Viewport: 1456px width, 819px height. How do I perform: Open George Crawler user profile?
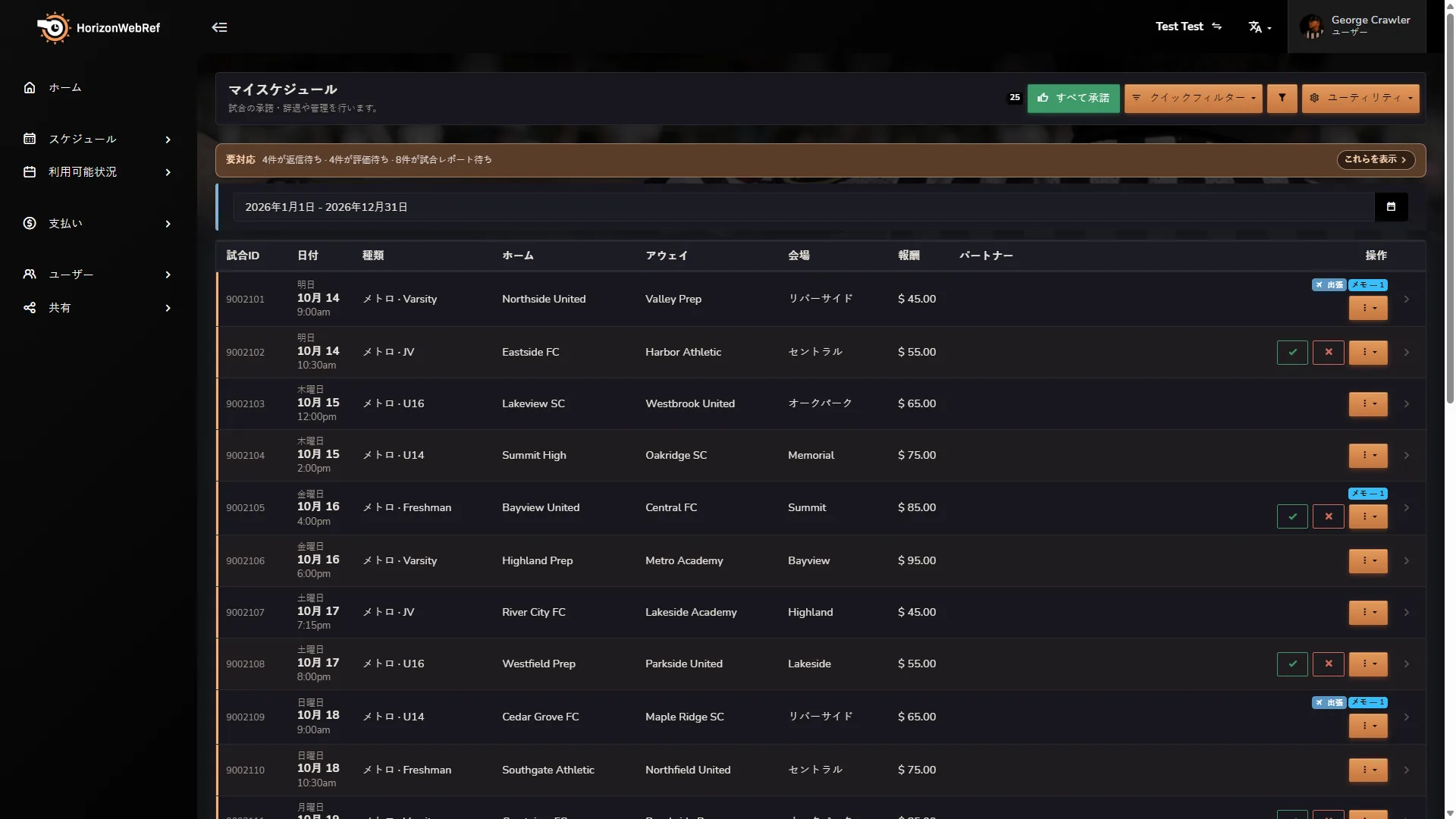point(1357,27)
